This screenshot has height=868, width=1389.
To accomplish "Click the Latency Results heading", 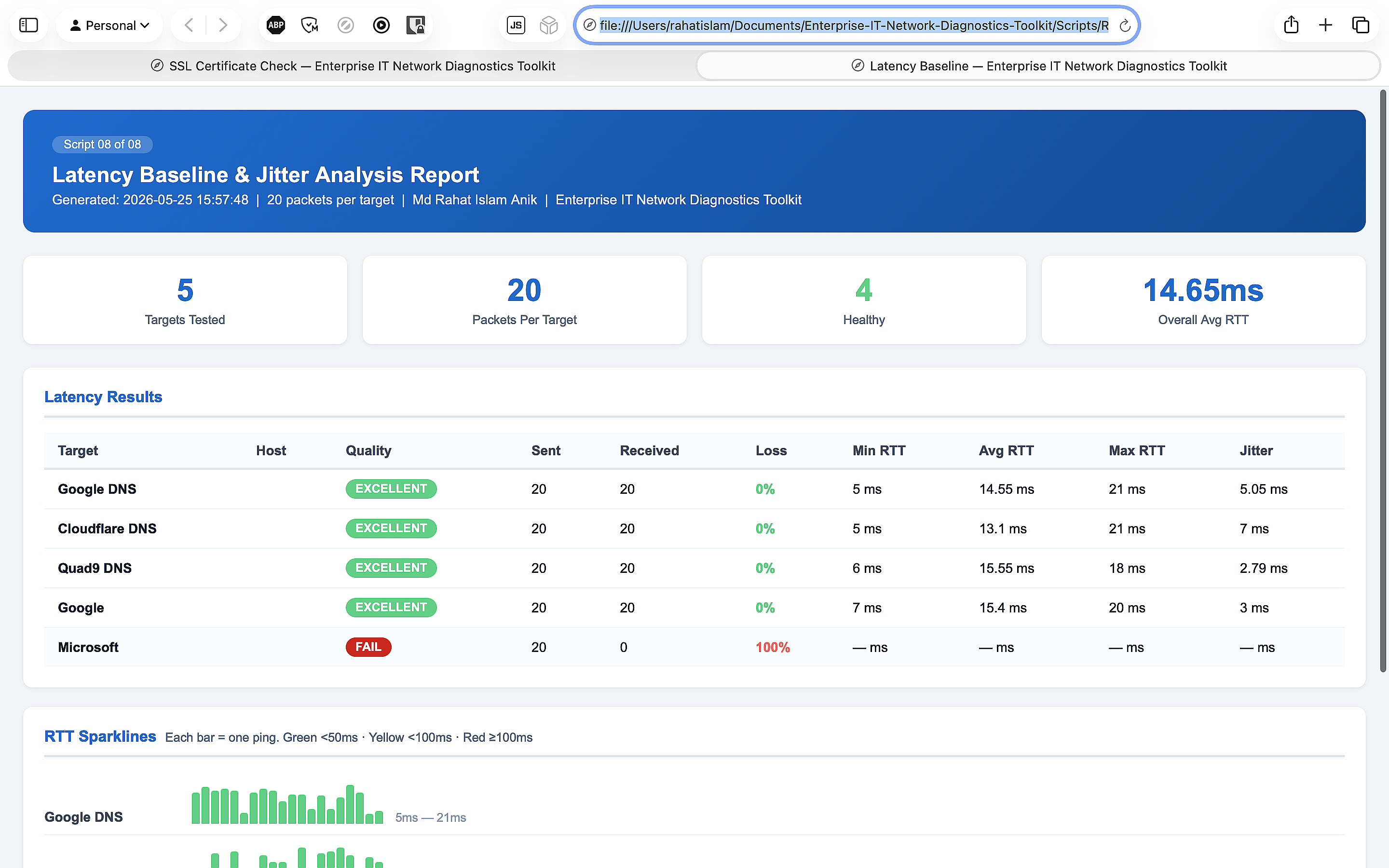I will click(103, 397).
